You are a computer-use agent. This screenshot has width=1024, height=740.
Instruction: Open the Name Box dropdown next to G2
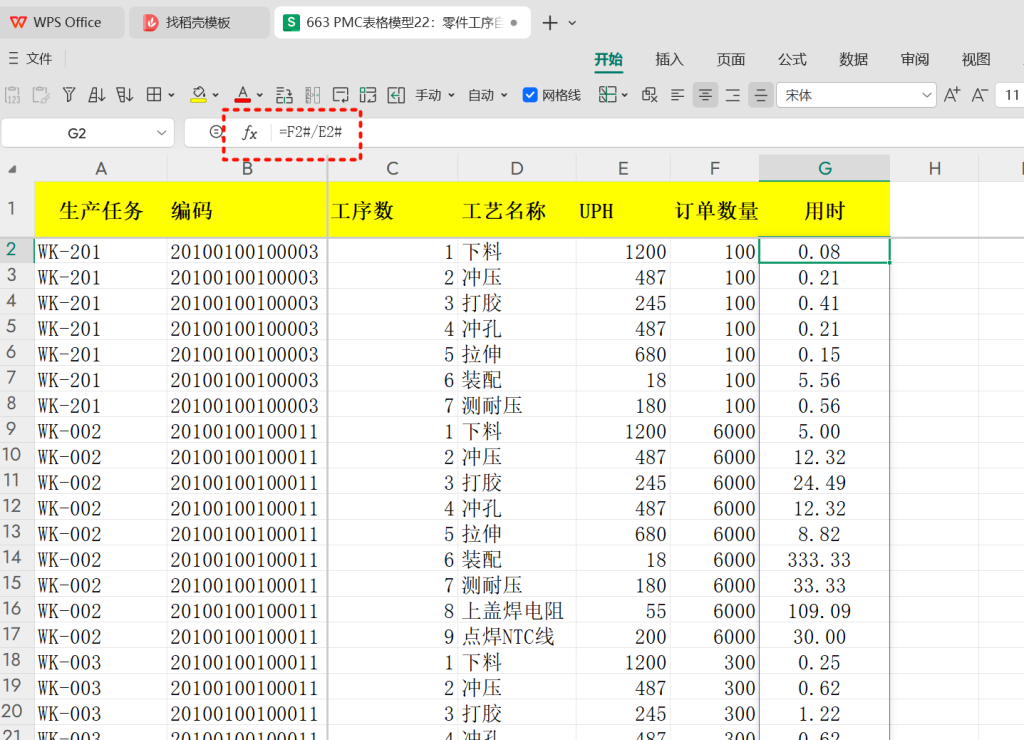click(161, 133)
